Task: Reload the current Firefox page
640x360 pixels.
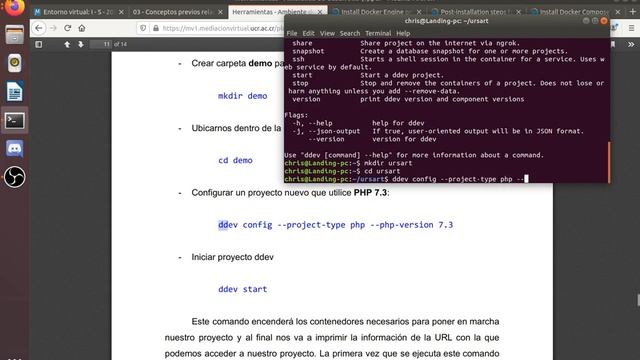Action: [x=67, y=28]
